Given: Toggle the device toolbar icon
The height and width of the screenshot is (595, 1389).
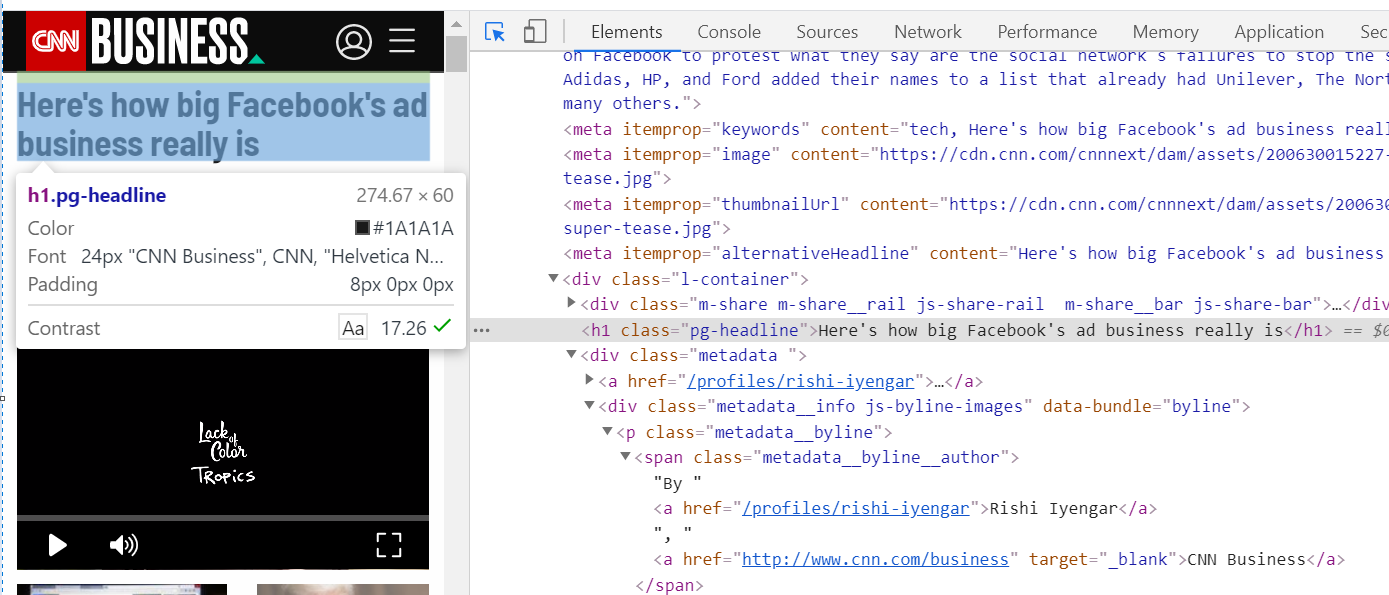Looking at the screenshot, I should tap(535, 32).
